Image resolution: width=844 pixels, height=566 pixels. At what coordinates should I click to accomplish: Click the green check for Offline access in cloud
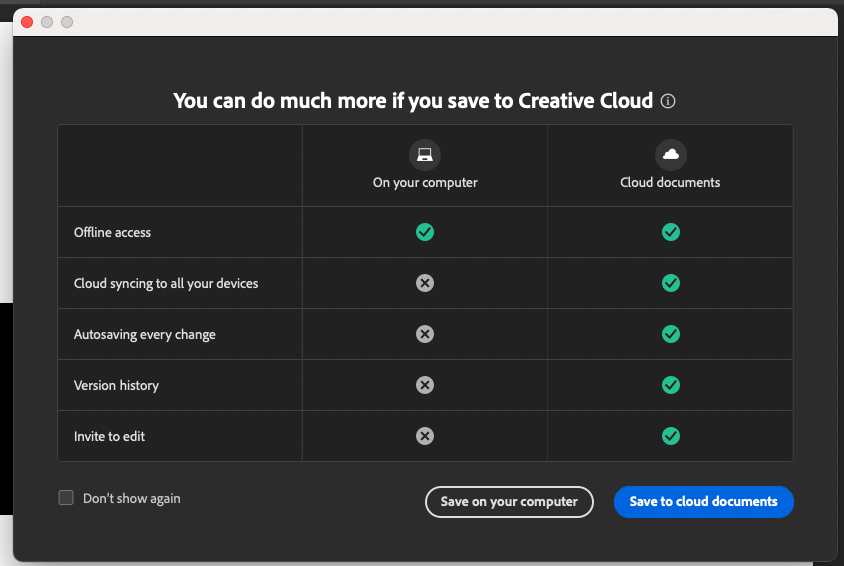coord(671,232)
